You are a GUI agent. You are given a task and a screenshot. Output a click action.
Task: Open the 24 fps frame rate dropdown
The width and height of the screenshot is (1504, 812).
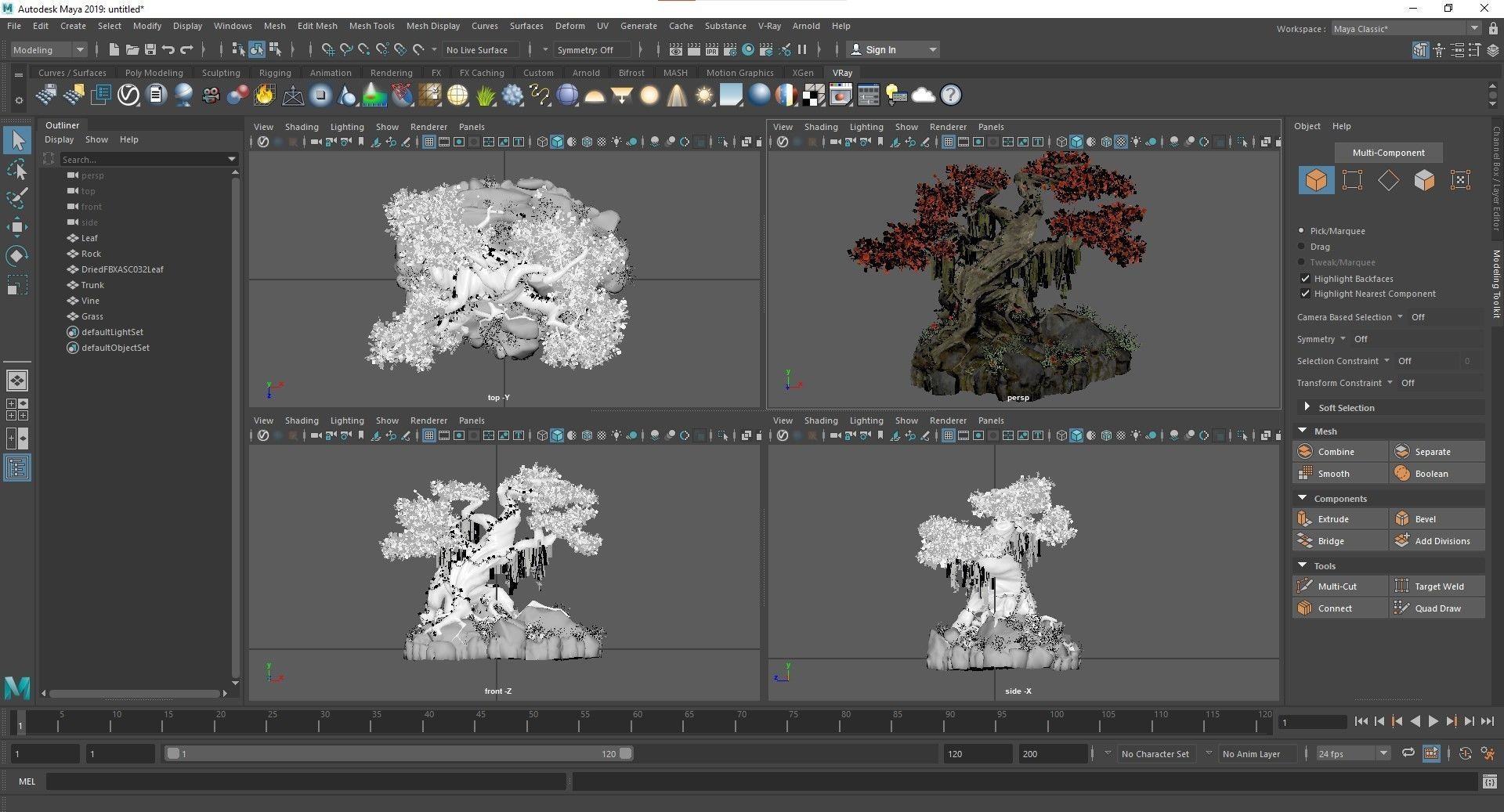tap(1353, 753)
